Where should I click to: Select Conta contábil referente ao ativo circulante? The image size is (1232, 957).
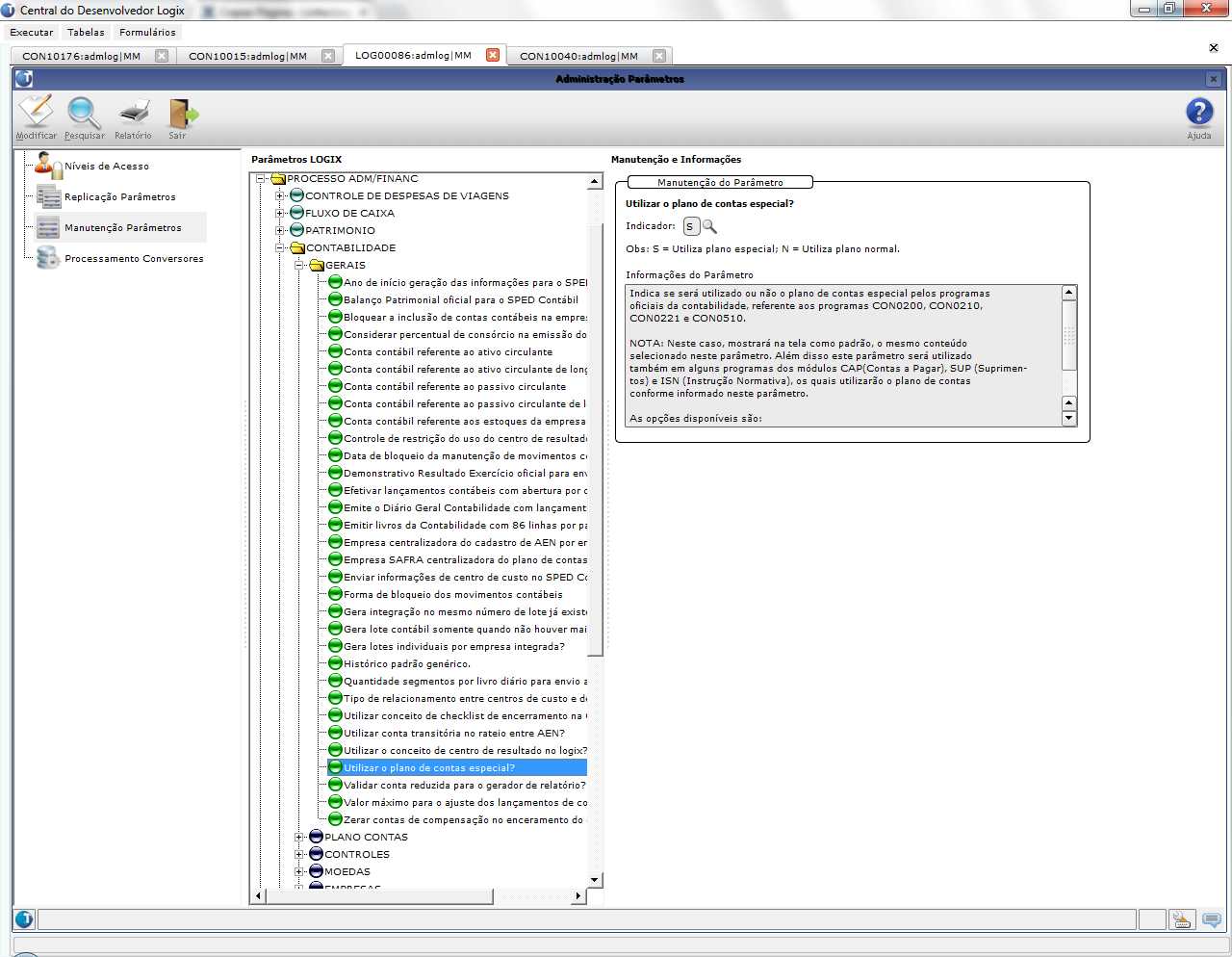point(449,352)
